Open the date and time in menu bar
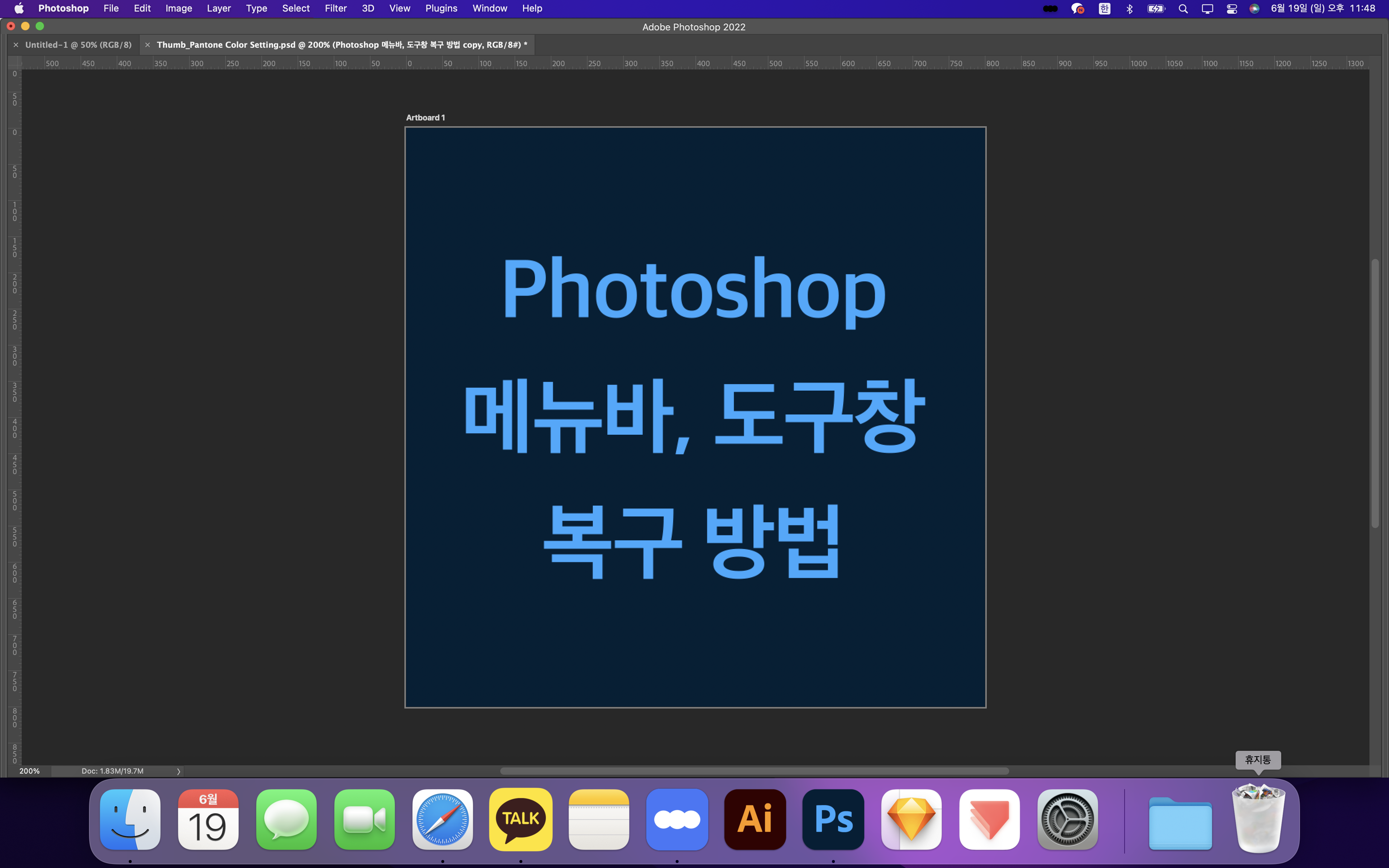Screen dimensions: 1389x868 point(1323,8)
